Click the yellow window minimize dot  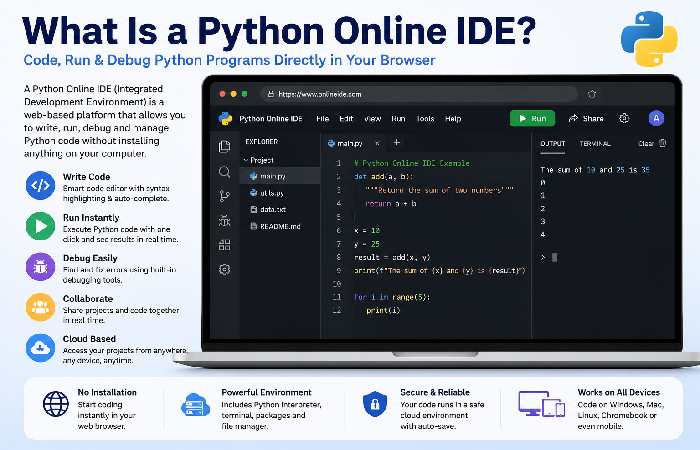click(x=233, y=94)
